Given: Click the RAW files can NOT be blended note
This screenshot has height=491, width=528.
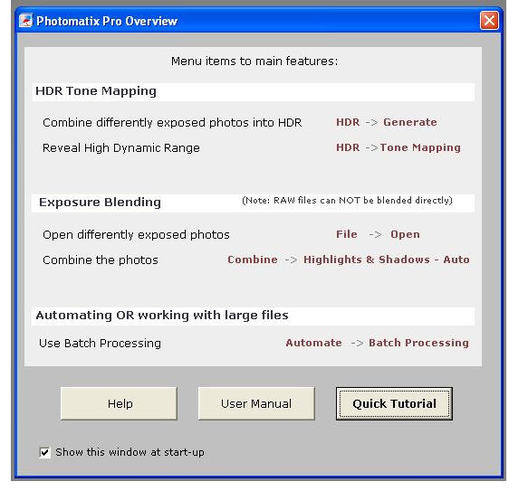Looking at the screenshot, I should [x=347, y=200].
